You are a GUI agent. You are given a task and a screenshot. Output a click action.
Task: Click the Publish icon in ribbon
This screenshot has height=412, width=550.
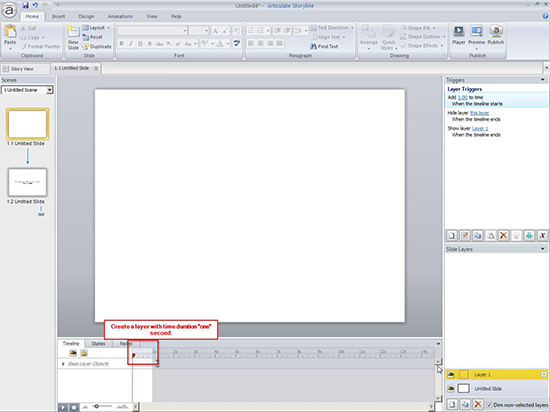pos(496,32)
